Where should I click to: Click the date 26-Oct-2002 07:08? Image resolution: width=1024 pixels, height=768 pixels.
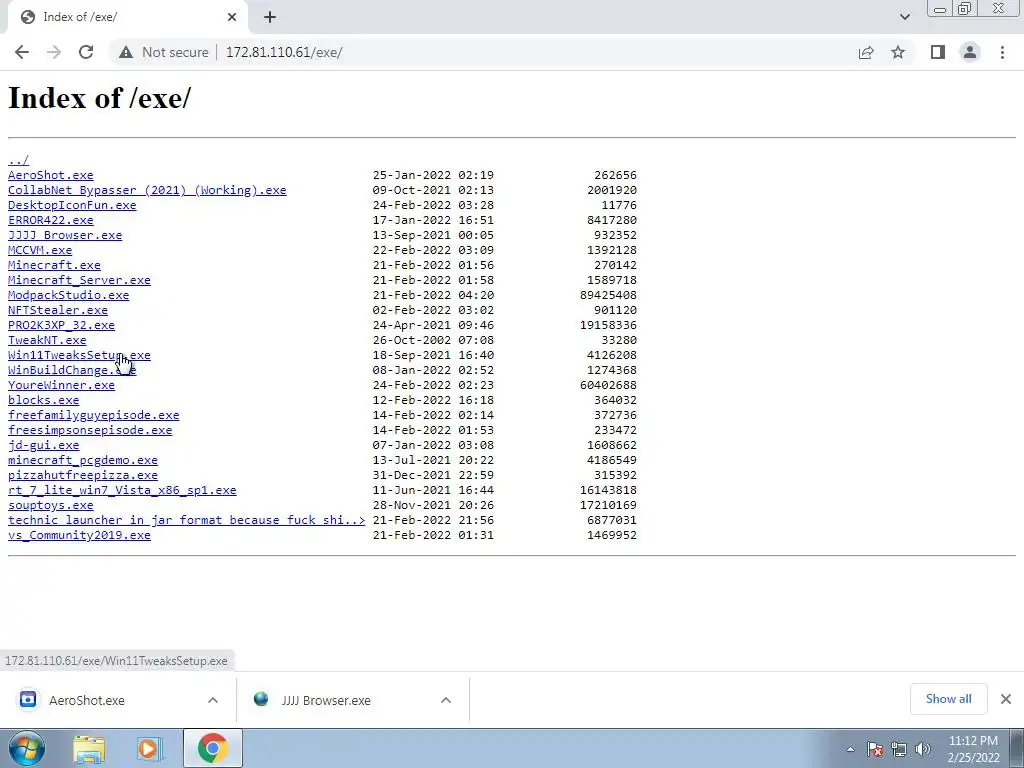tap(433, 340)
